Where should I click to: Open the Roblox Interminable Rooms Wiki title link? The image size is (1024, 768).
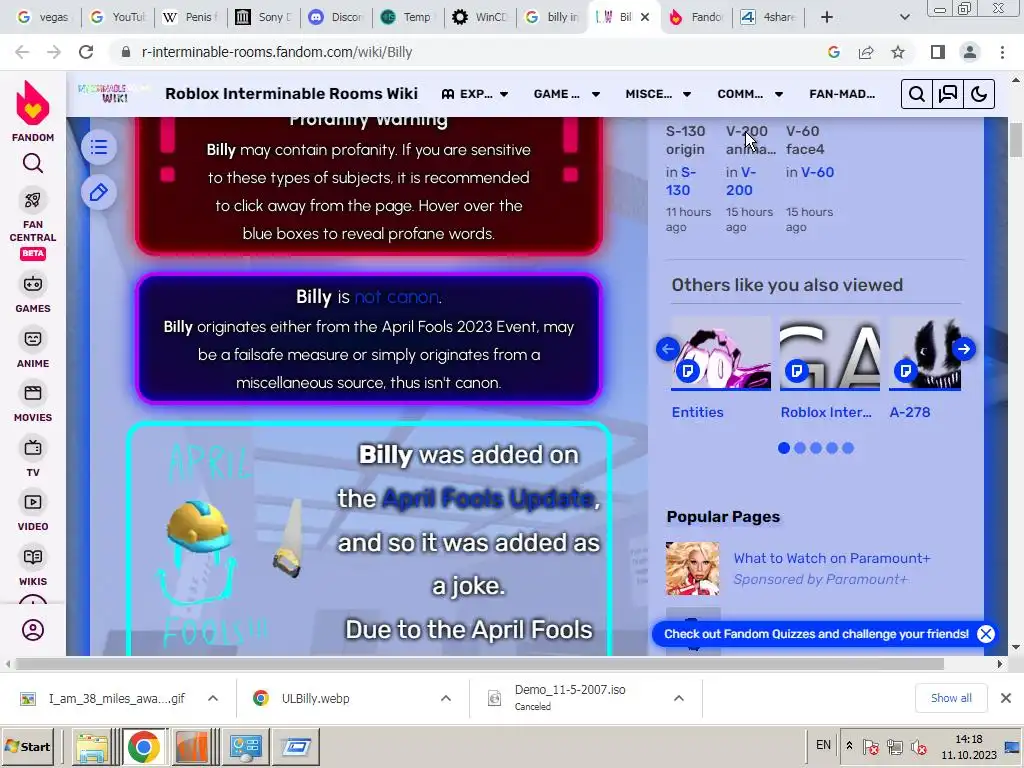(x=291, y=93)
